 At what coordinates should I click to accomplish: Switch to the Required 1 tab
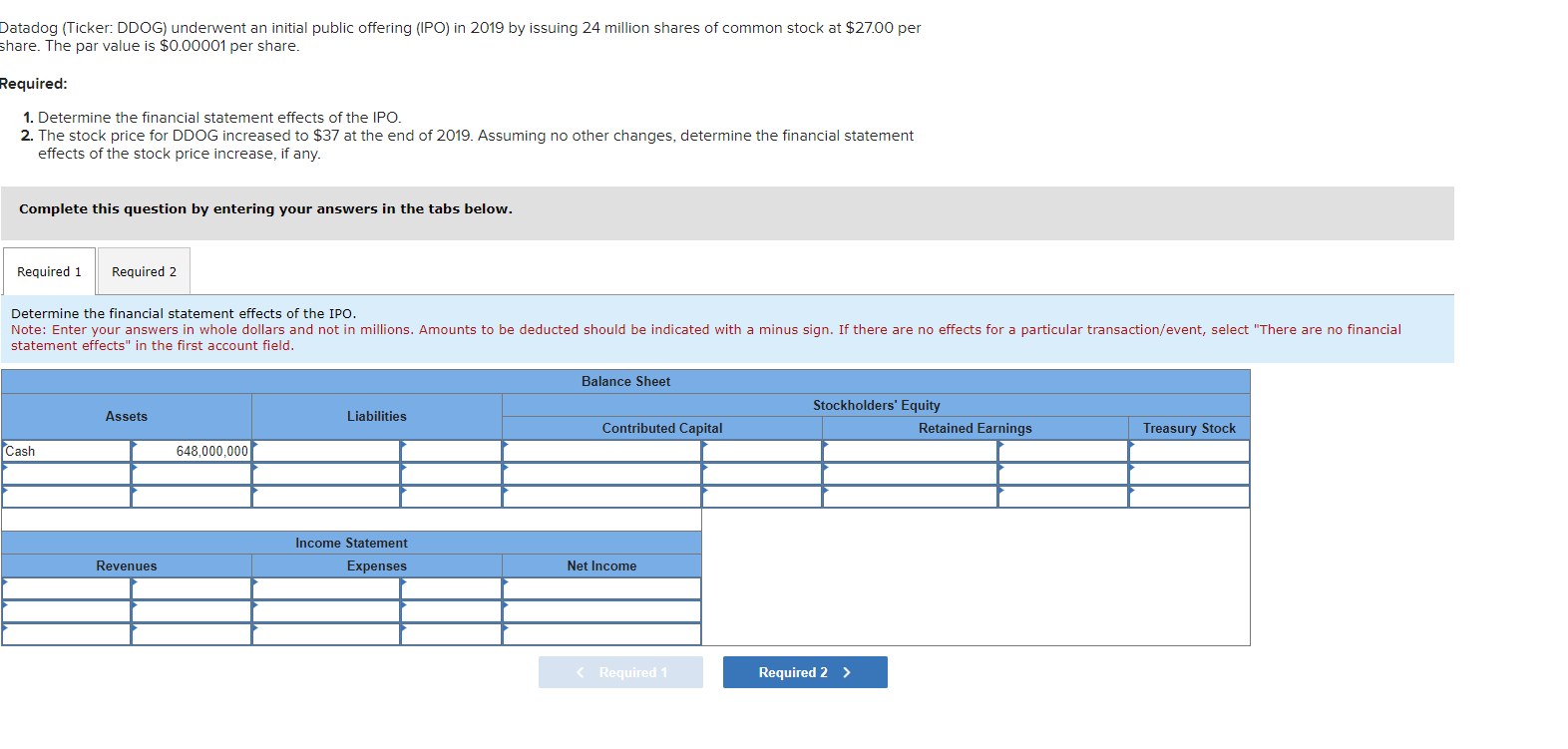pos(49,271)
